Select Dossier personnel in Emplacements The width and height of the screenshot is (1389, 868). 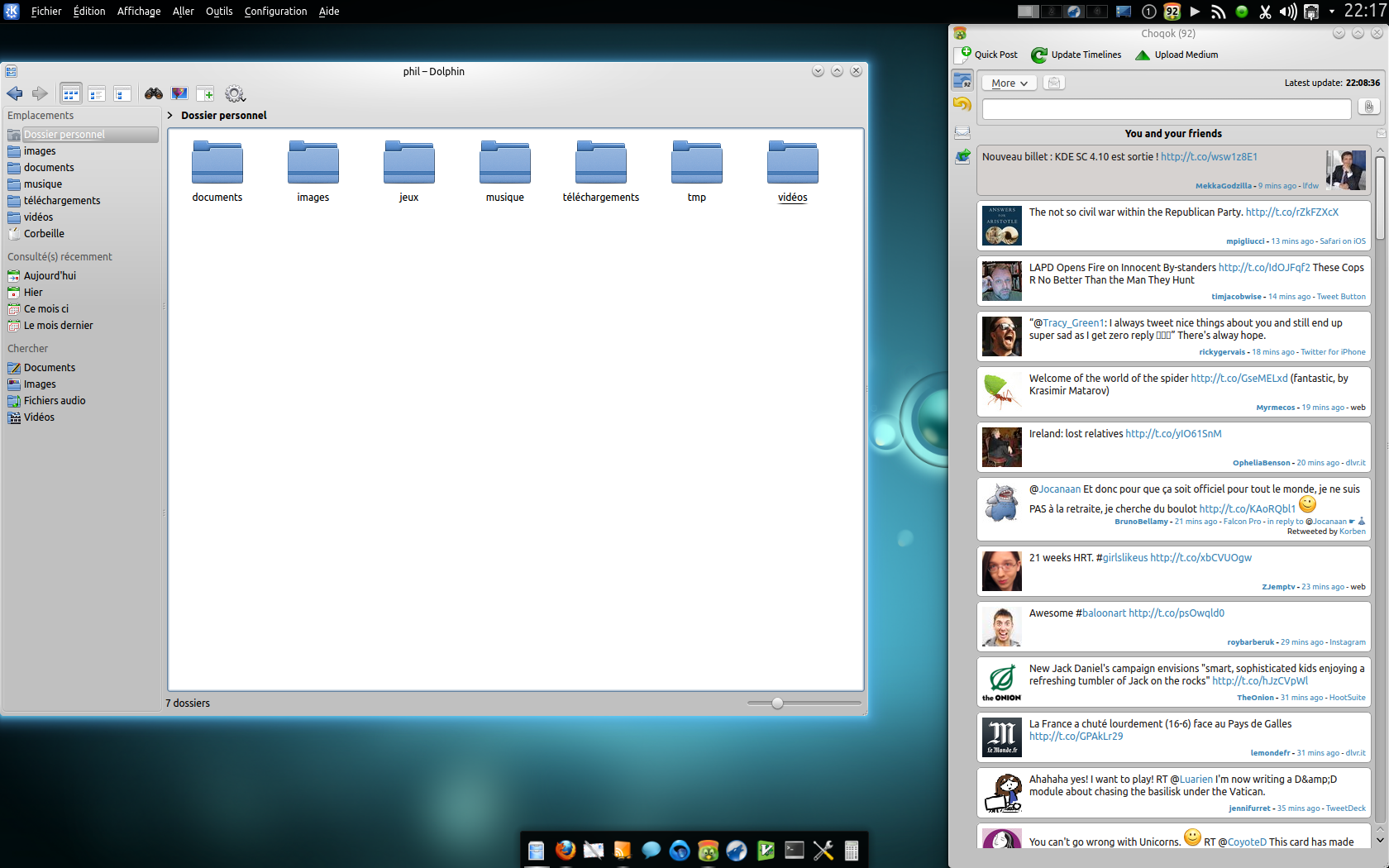coord(82,134)
